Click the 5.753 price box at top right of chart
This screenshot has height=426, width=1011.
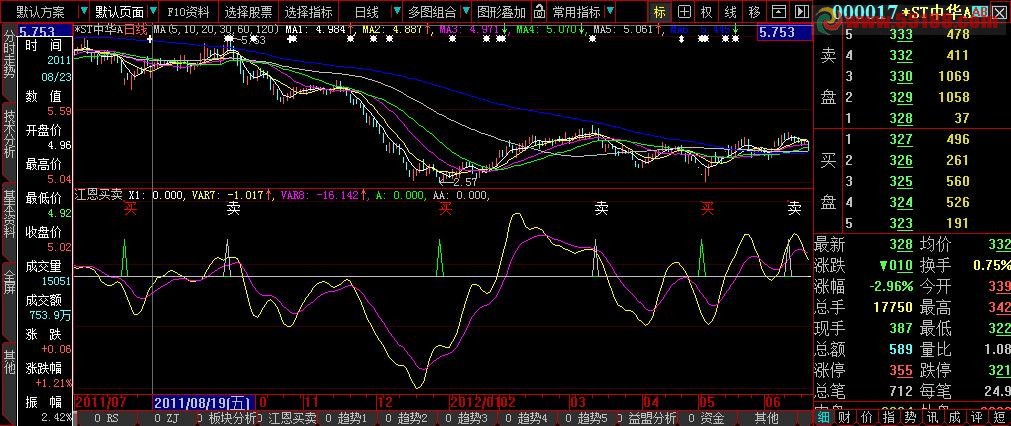[x=783, y=32]
